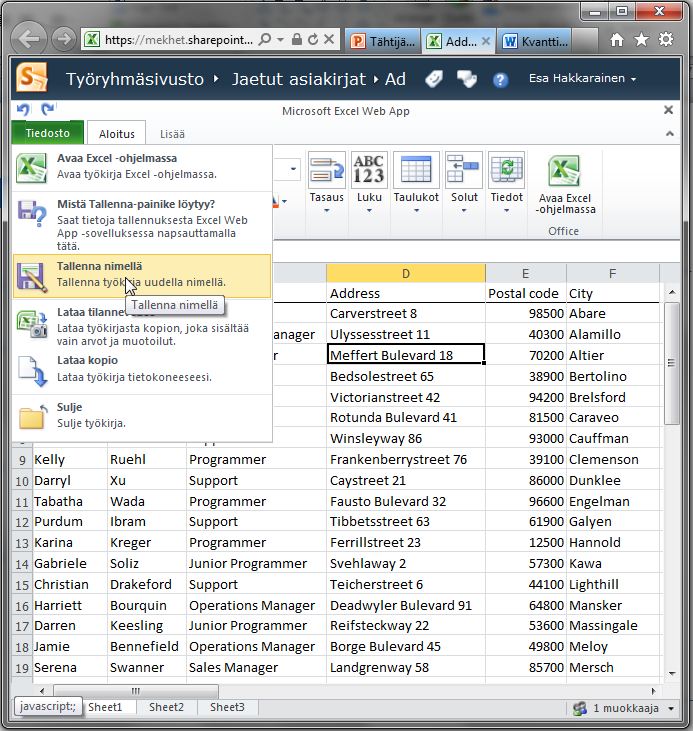This screenshot has height=731, width=693.
Task: Open Tasaus alignment ribbon group
Action: point(326,182)
